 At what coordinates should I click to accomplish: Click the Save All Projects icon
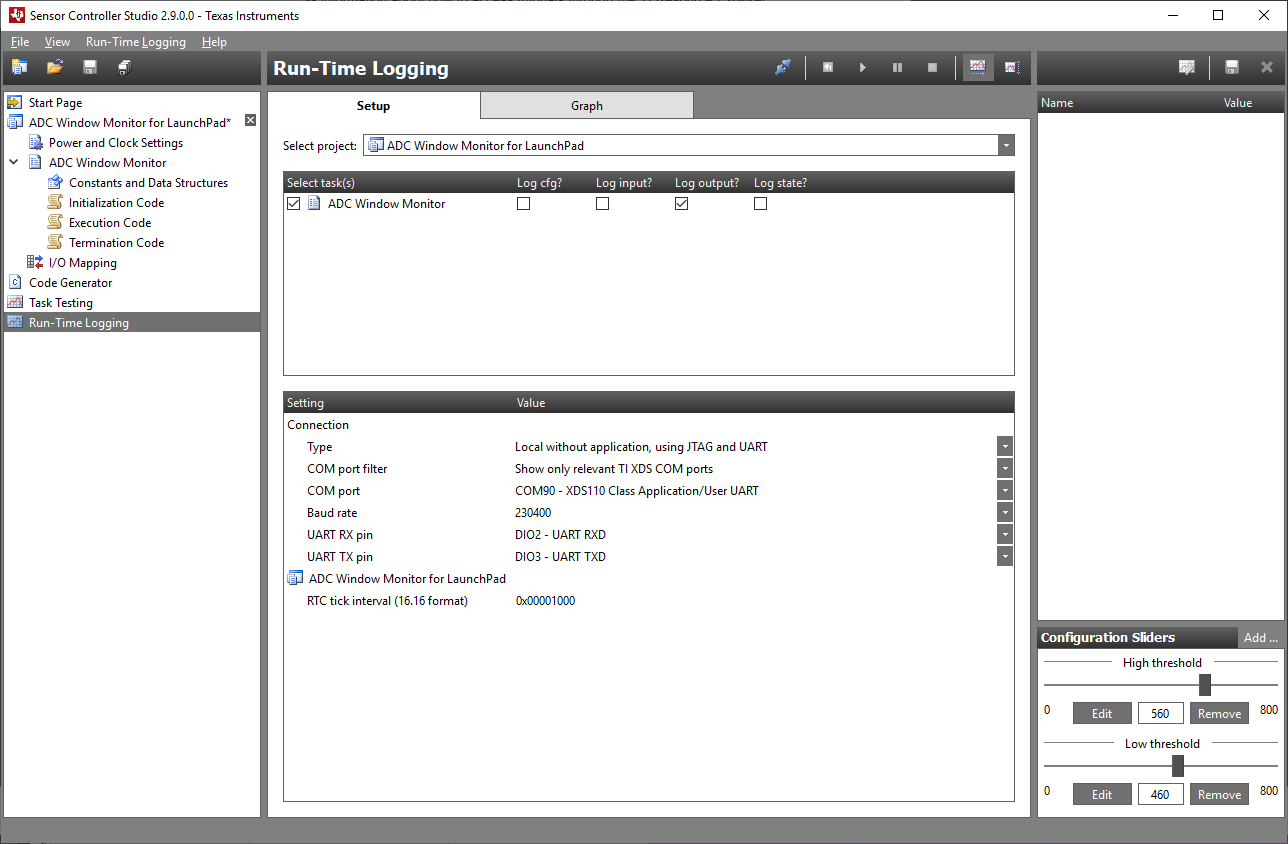[125, 67]
